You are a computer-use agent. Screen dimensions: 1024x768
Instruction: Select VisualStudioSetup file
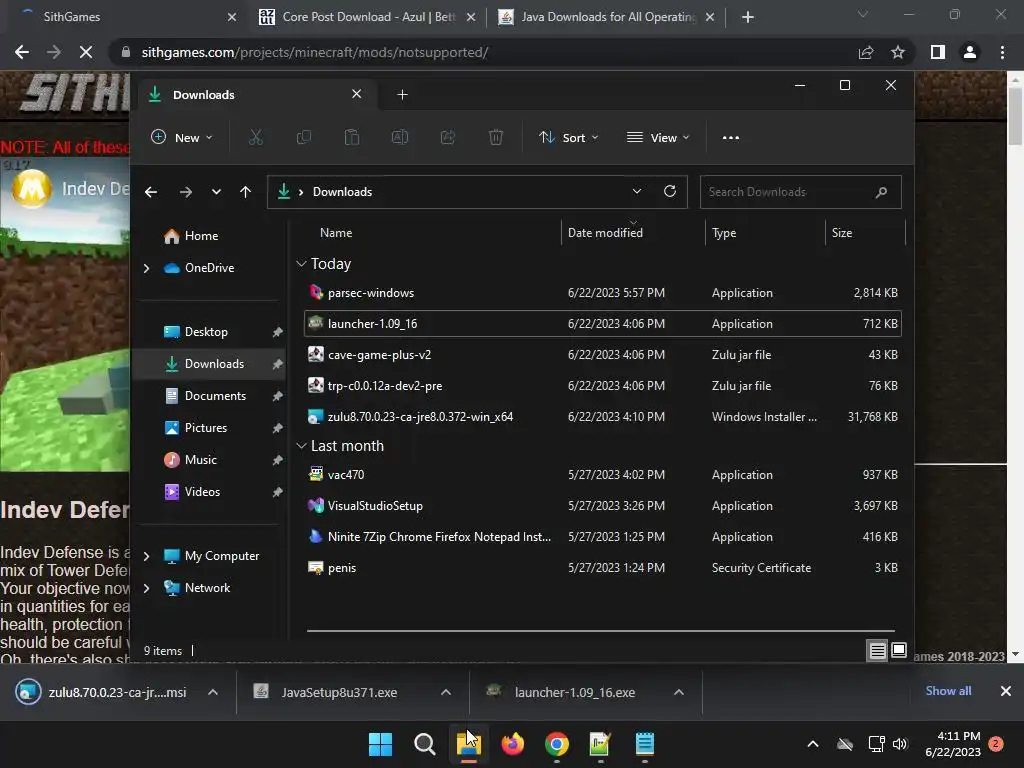(603, 506)
